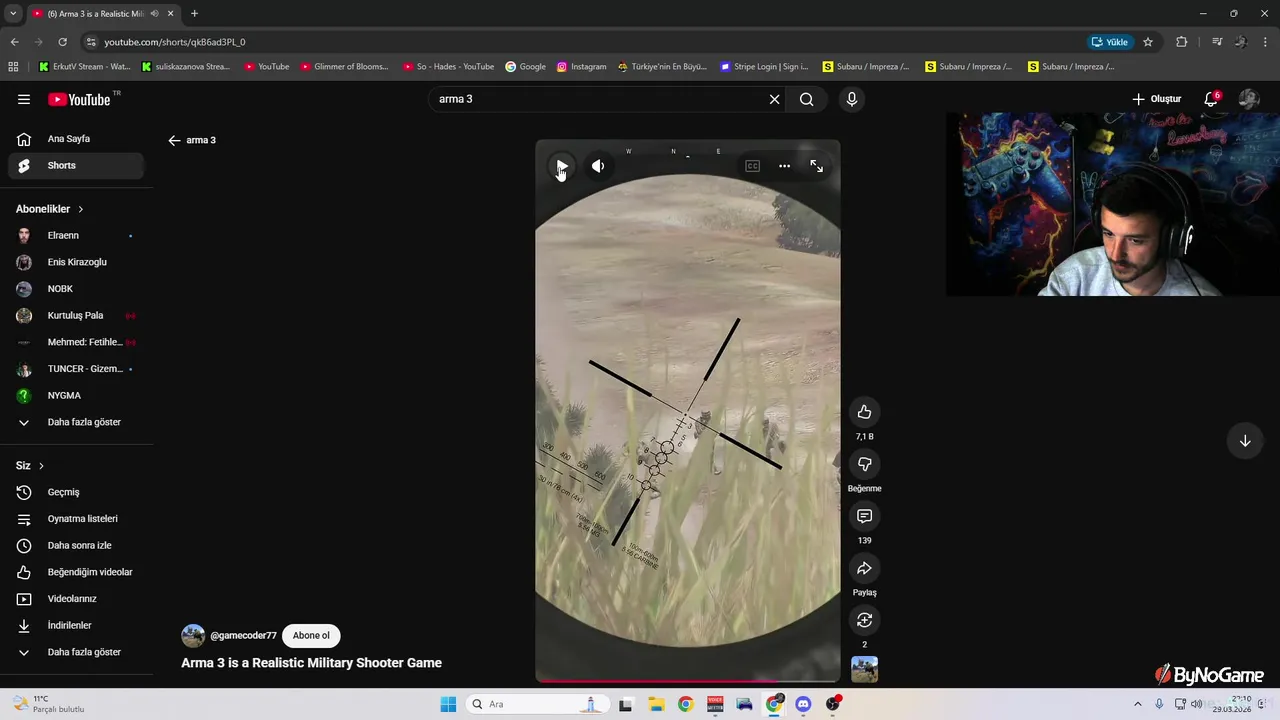Open the remix button showing 2
The width and height of the screenshot is (1280, 720).
coord(864,620)
